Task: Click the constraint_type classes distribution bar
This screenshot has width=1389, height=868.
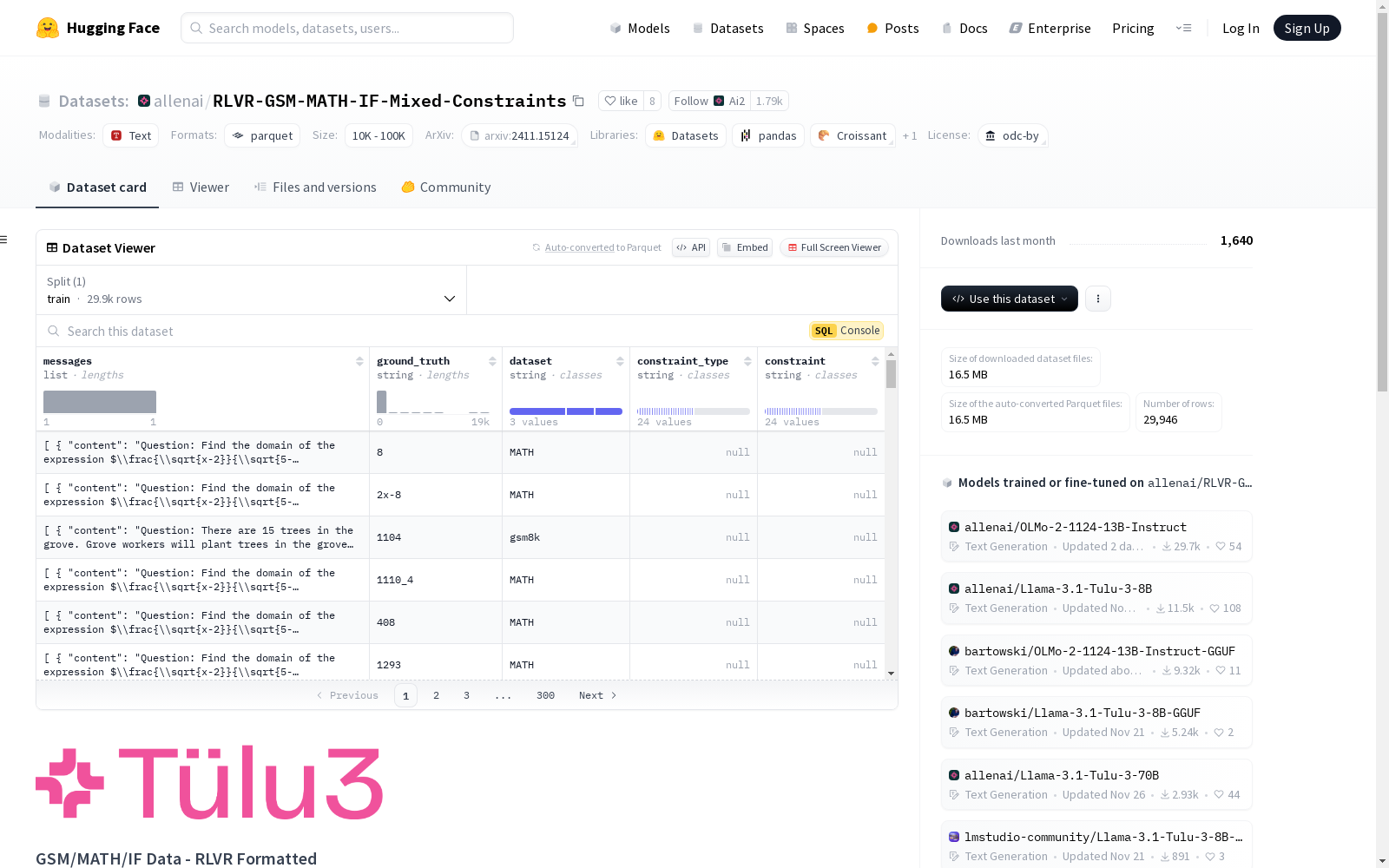Action: coord(694,411)
